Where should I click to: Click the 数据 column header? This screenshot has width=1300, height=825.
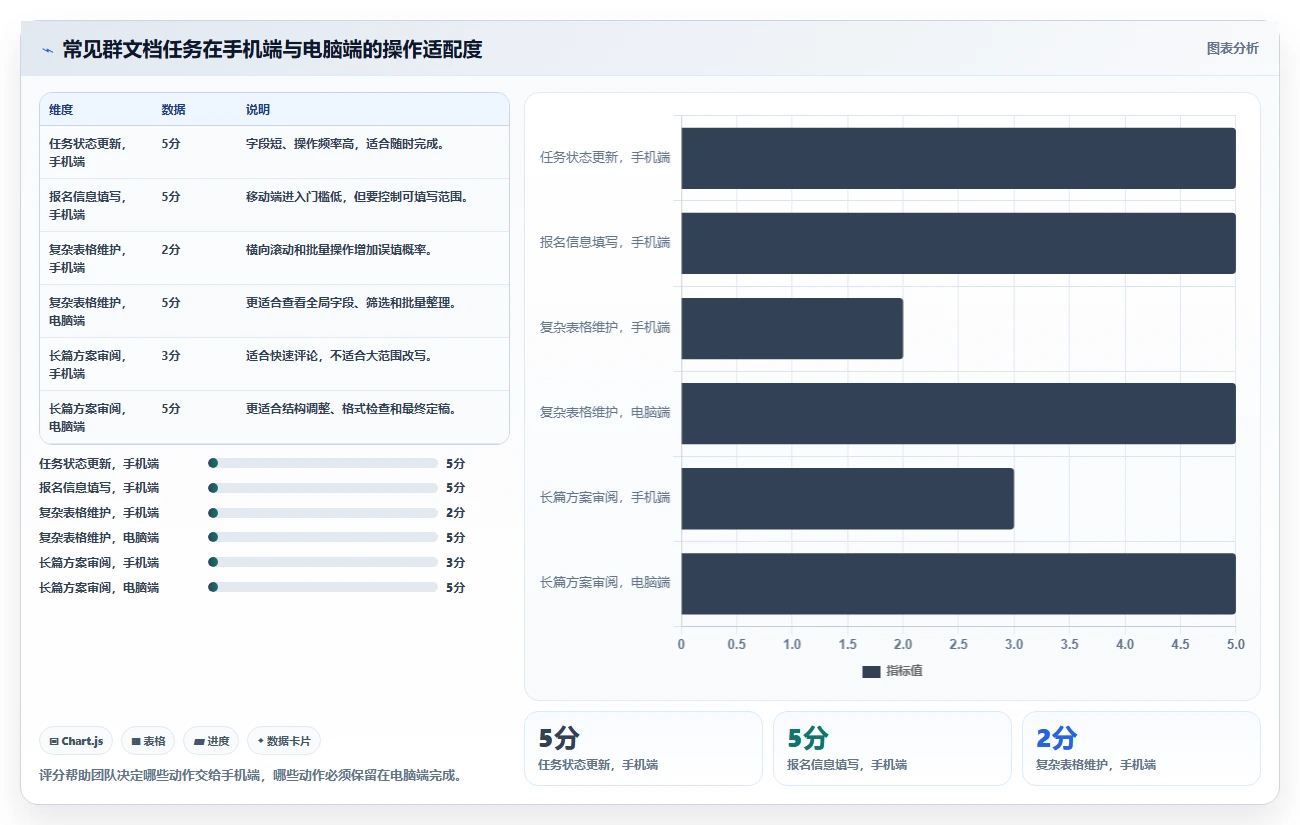[x=173, y=110]
